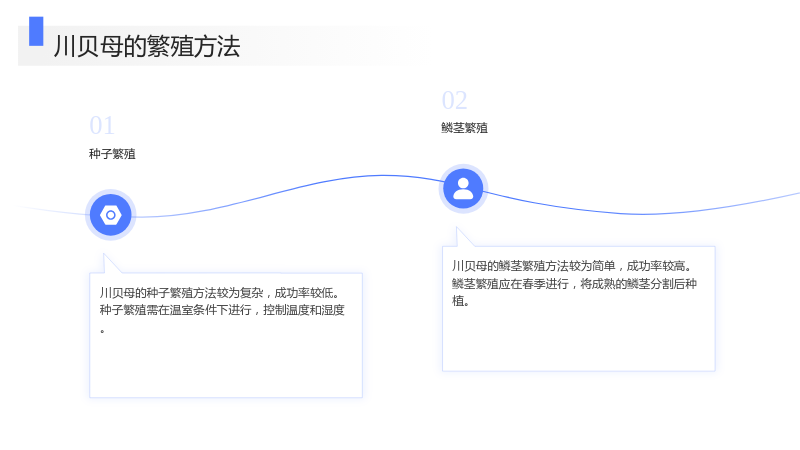
Task: Click the word 植。 in right box
Action: tap(461, 301)
